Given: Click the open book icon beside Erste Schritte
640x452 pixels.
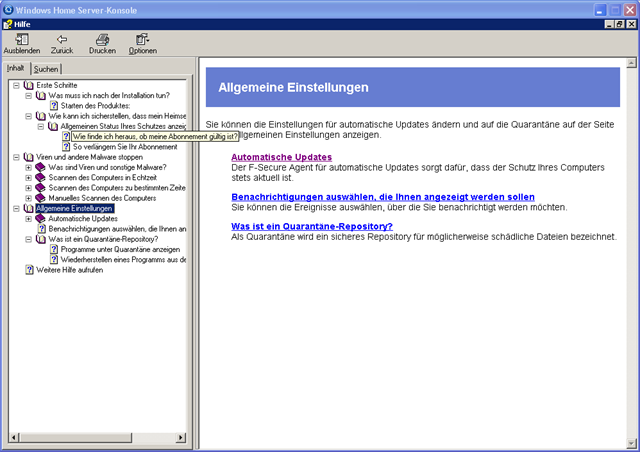Looking at the screenshot, I should point(29,85).
